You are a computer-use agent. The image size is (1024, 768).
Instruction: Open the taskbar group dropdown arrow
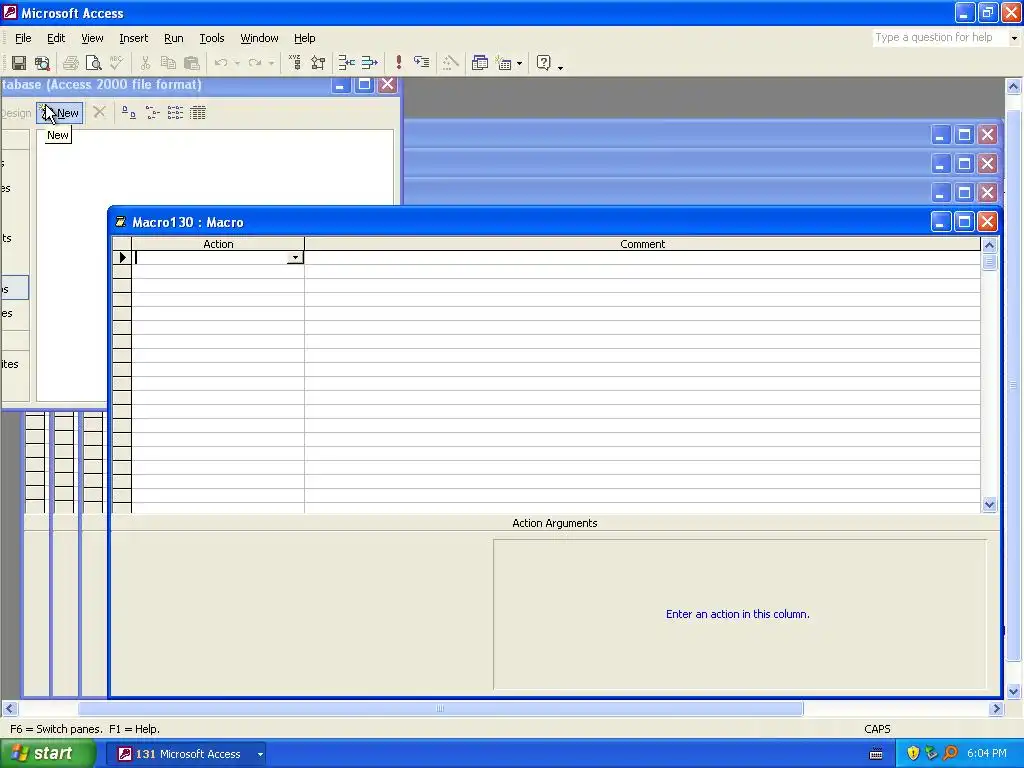(x=260, y=754)
